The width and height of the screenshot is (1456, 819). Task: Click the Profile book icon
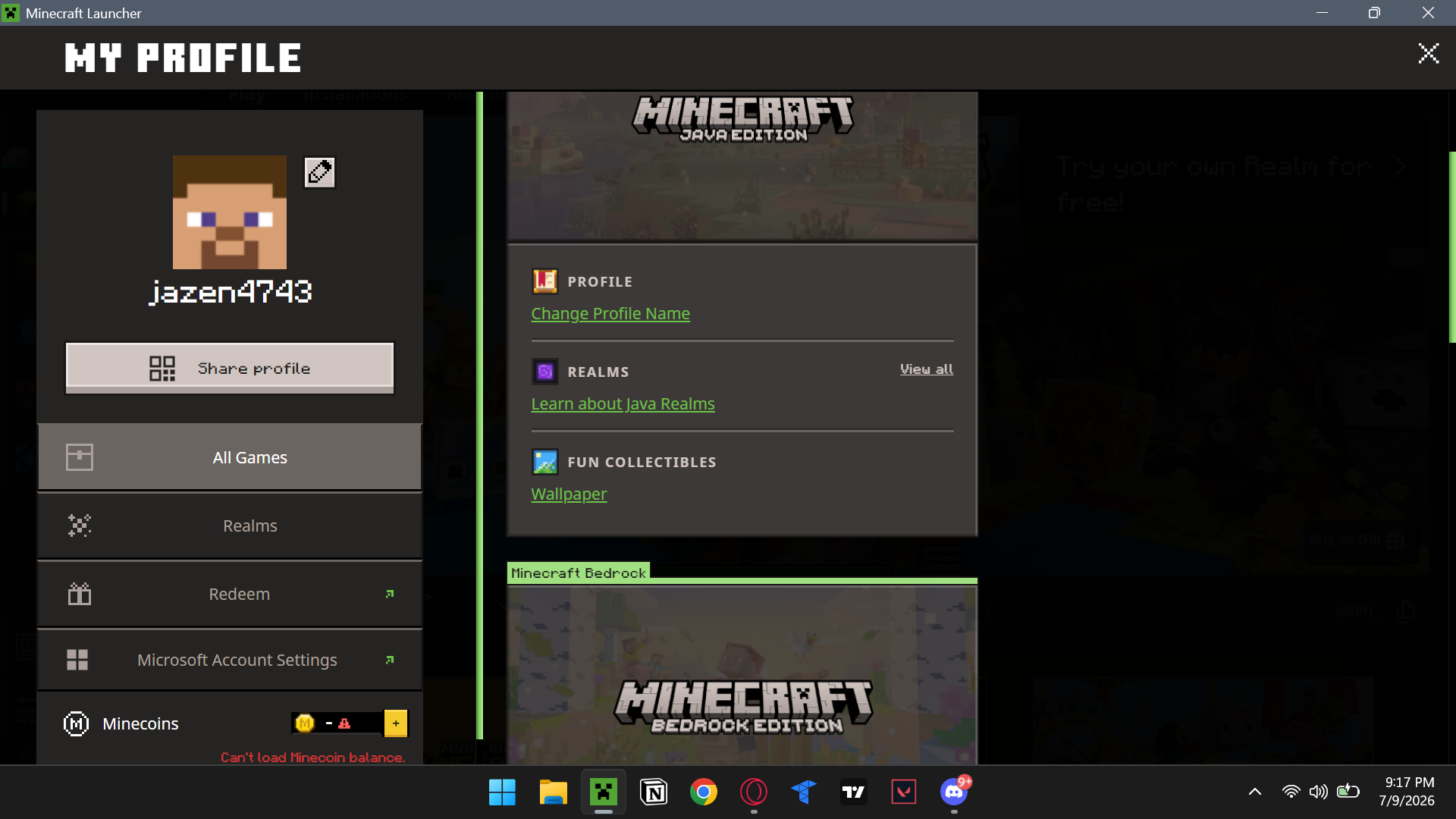544,281
